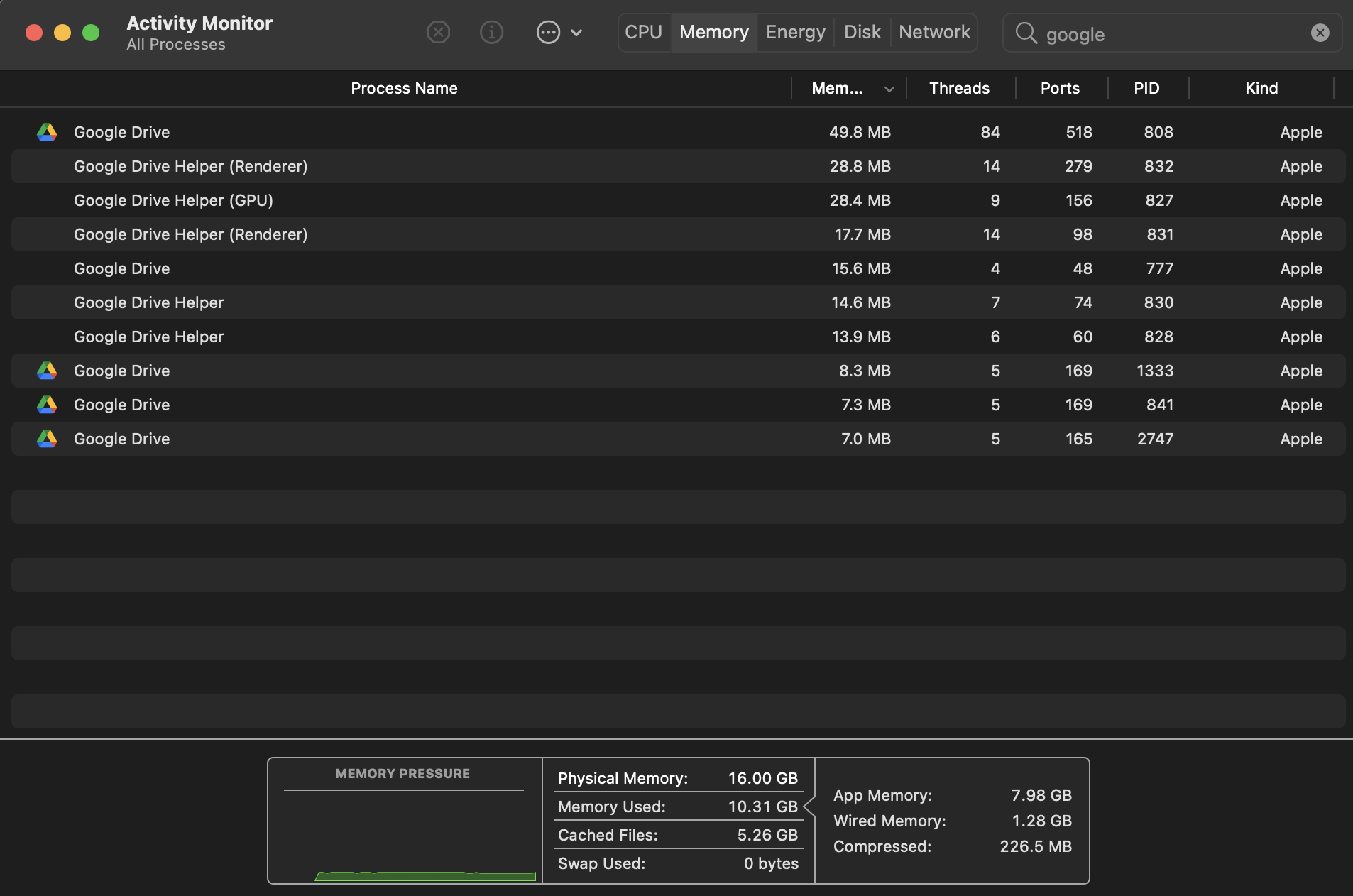Click the stop process X toolbar icon

(438, 33)
